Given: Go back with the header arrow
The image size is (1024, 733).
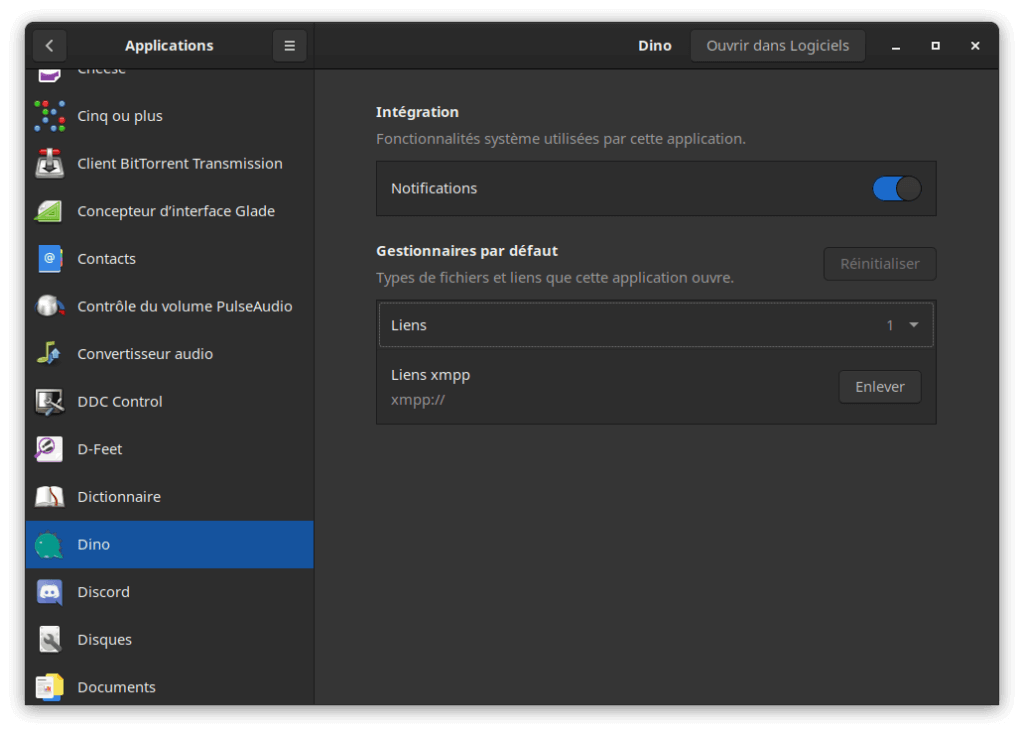Looking at the screenshot, I should click(50, 46).
